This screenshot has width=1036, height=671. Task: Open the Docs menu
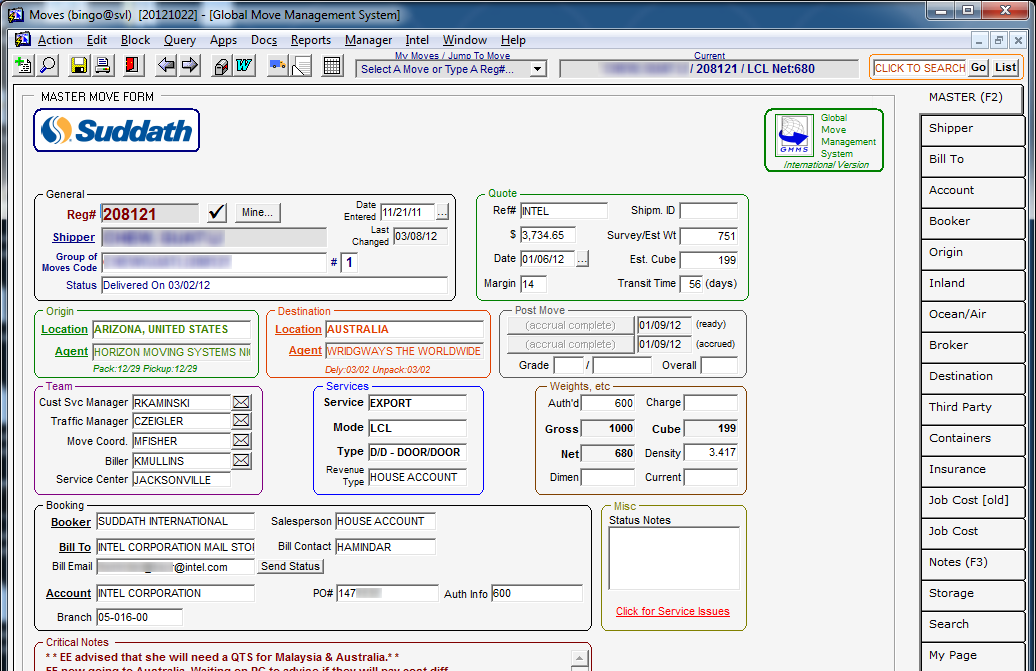264,40
